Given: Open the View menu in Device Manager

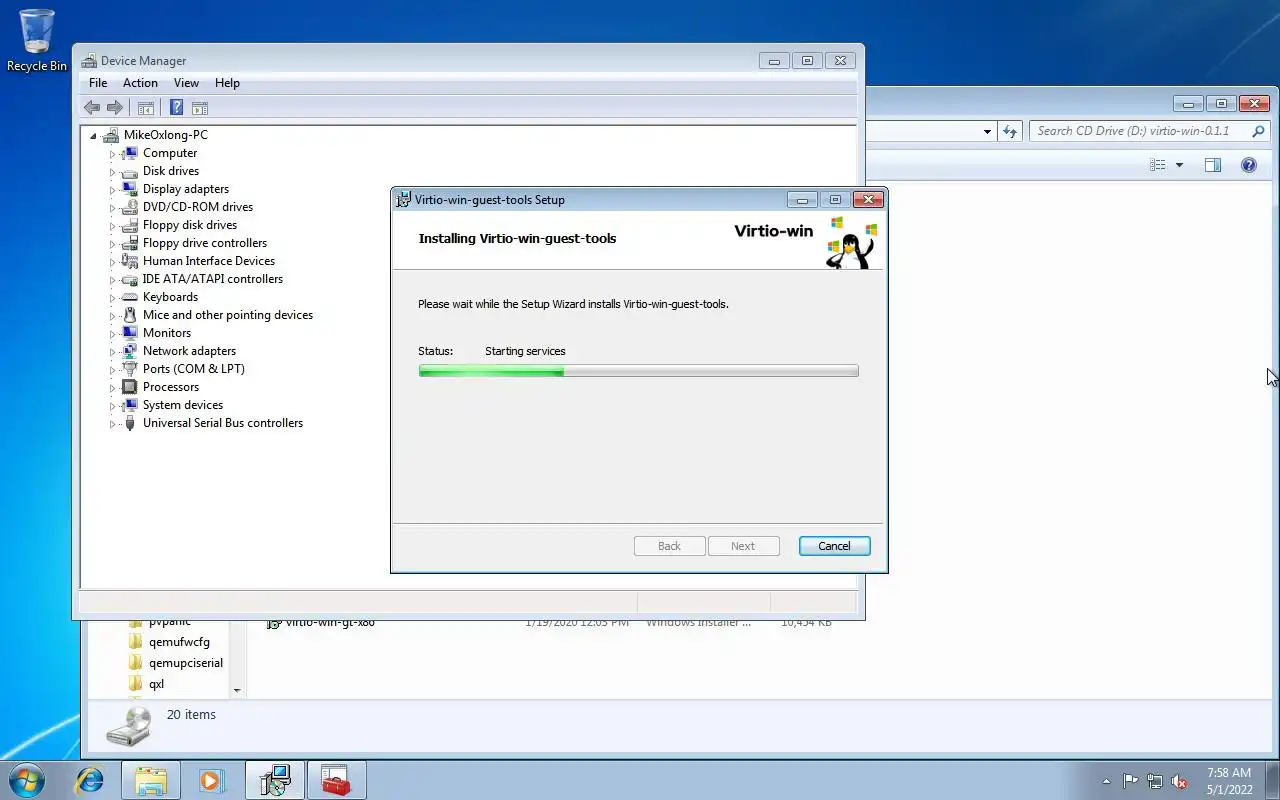Looking at the screenshot, I should coord(186,83).
